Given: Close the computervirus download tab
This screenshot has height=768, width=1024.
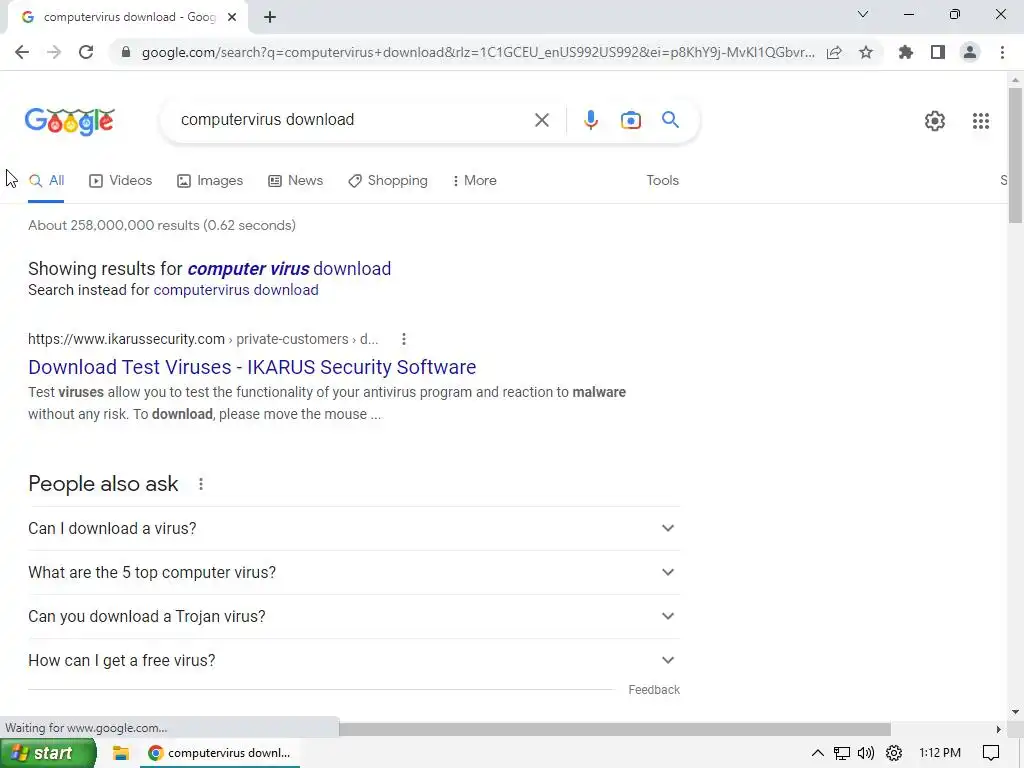Looking at the screenshot, I should 232,17.
